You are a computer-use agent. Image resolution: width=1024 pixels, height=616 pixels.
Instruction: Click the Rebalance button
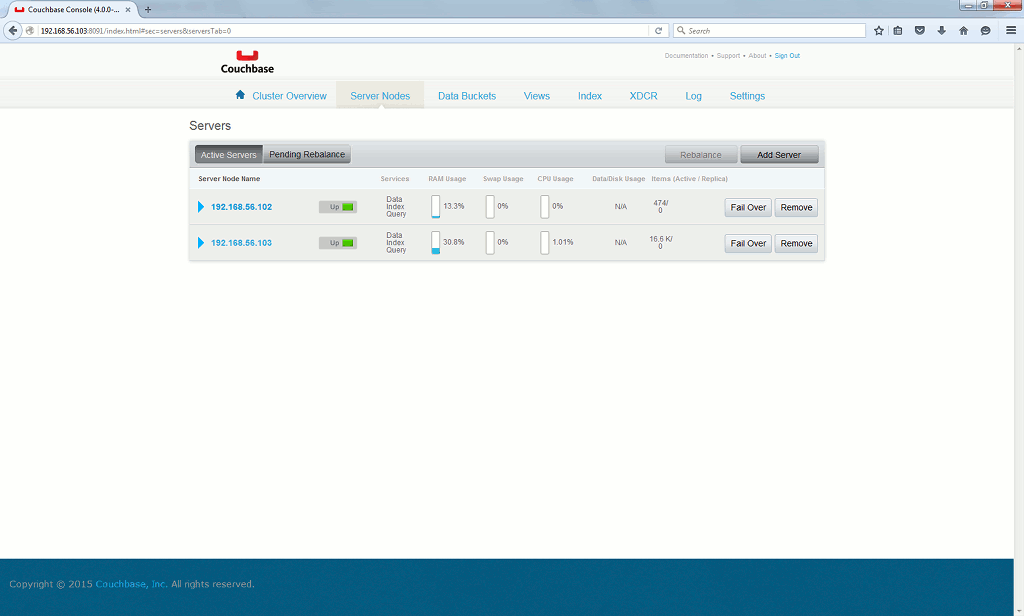[x=701, y=155]
